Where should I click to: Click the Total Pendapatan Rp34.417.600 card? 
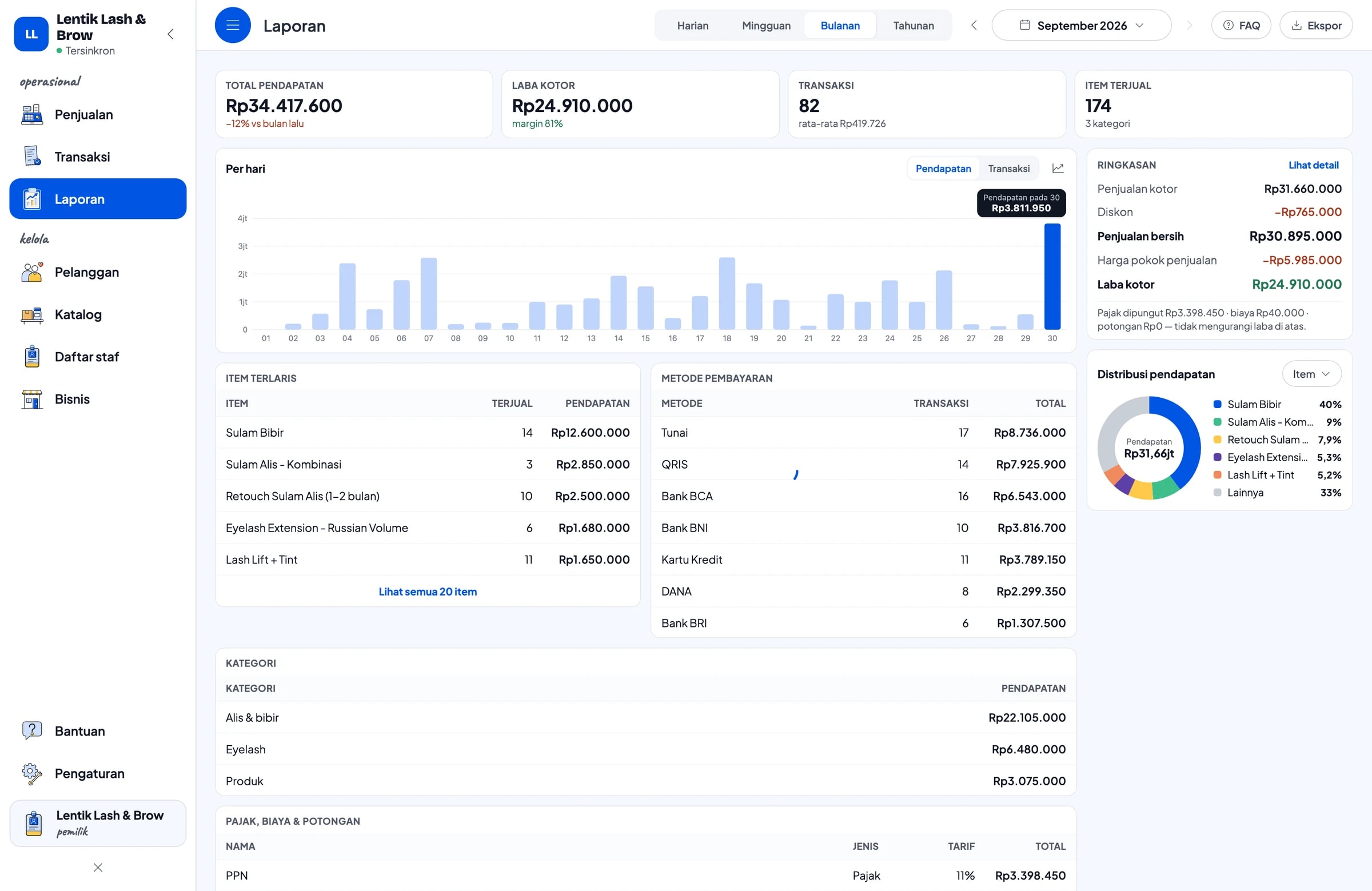coord(353,104)
